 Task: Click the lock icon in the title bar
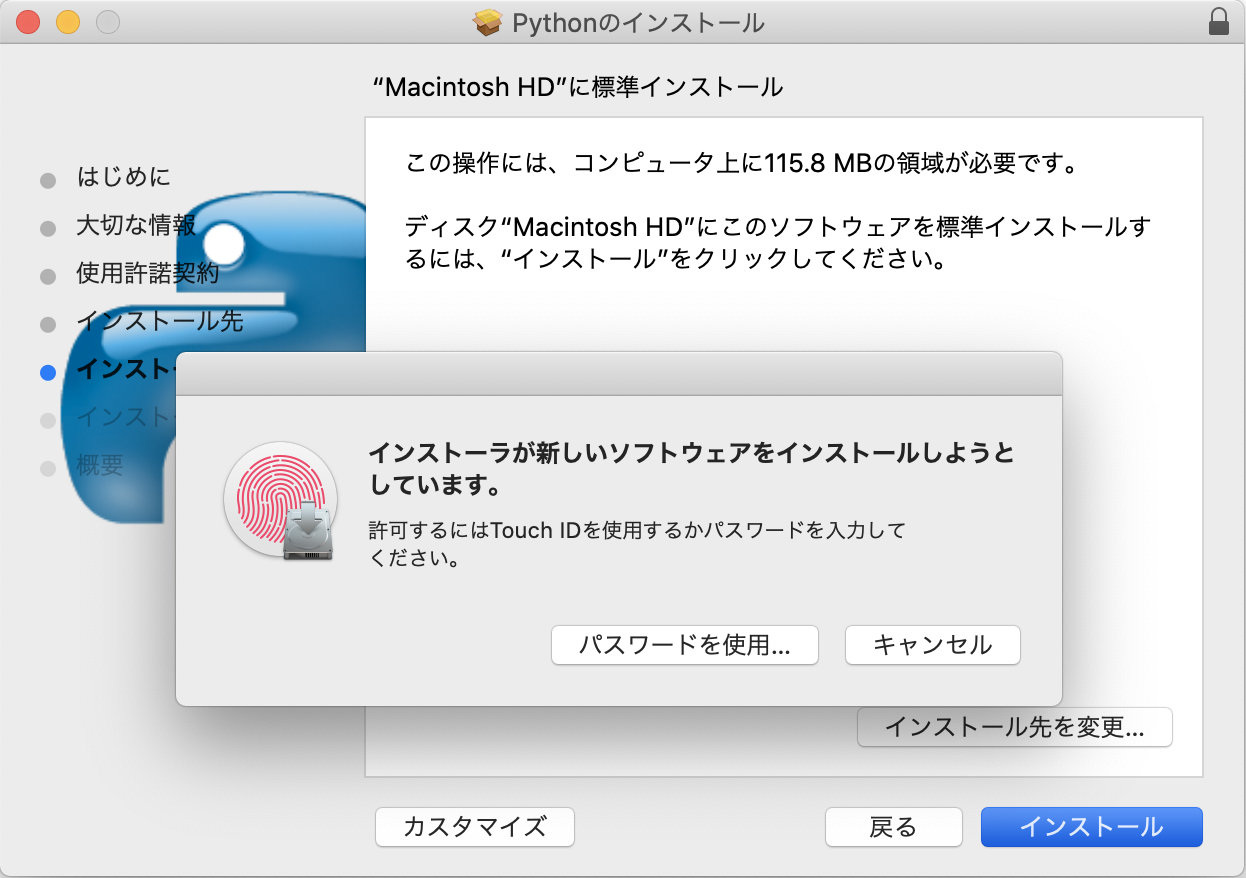pos(1219,22)
